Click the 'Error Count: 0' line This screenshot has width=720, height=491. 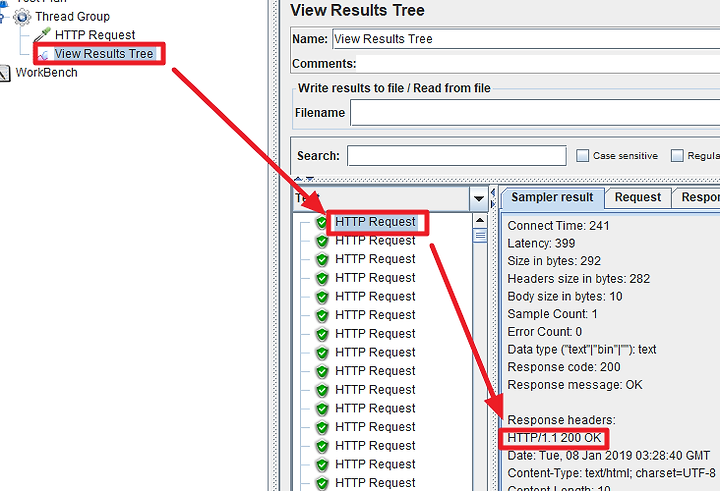[x=545, y=332]
